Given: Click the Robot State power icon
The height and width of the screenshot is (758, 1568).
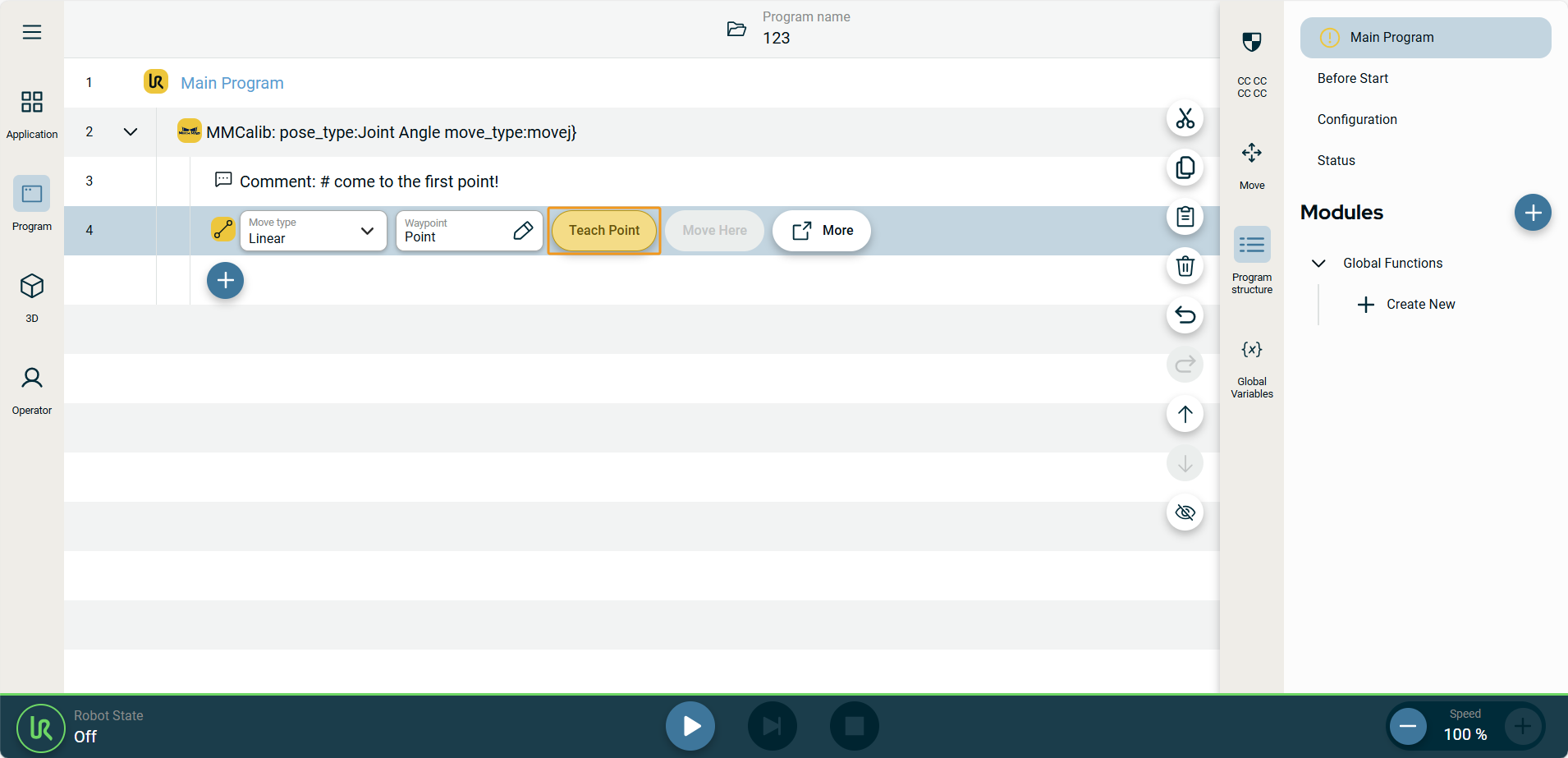Looking at the screenshot, I should (x=41, y=728).
